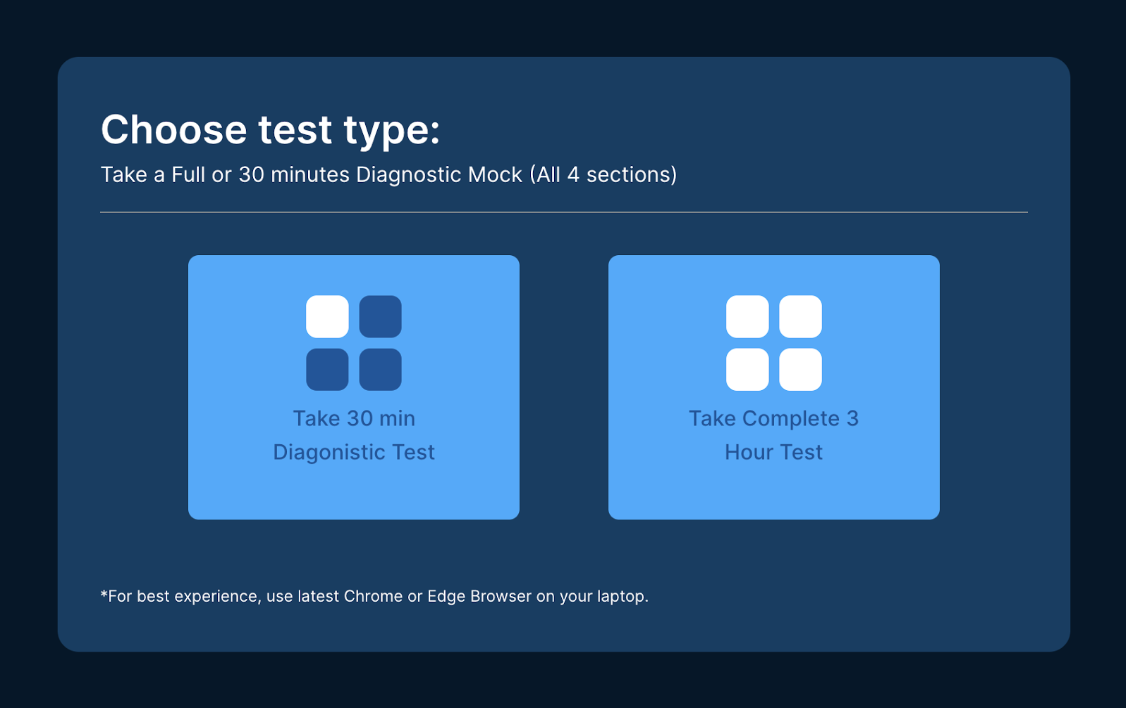The image size is (1126, 708).
Task: Click the "Take Complete 3" label text
Action: 773,418
